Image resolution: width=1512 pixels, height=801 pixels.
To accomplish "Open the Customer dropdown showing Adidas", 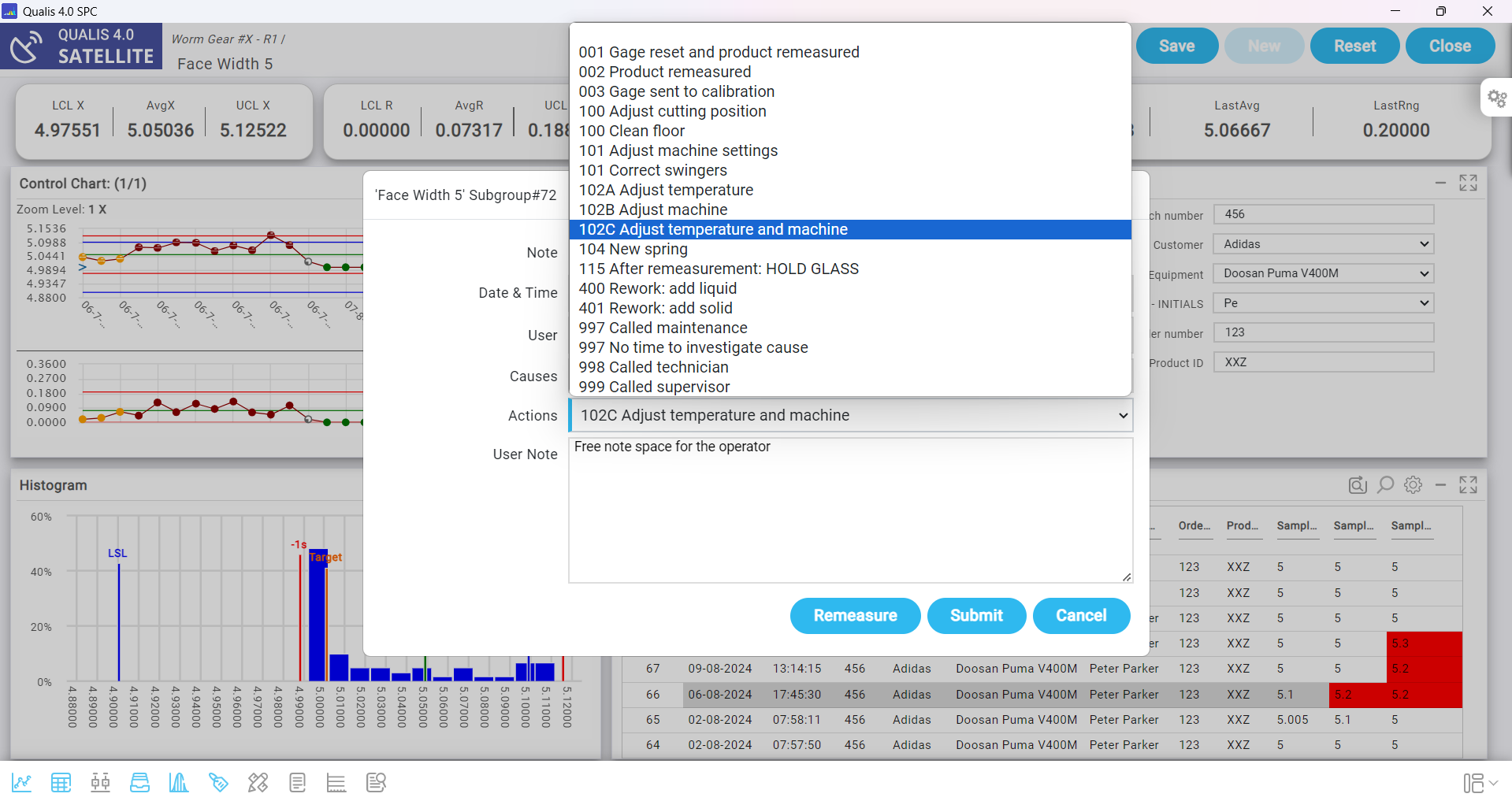I will (x=1323, y=244).
